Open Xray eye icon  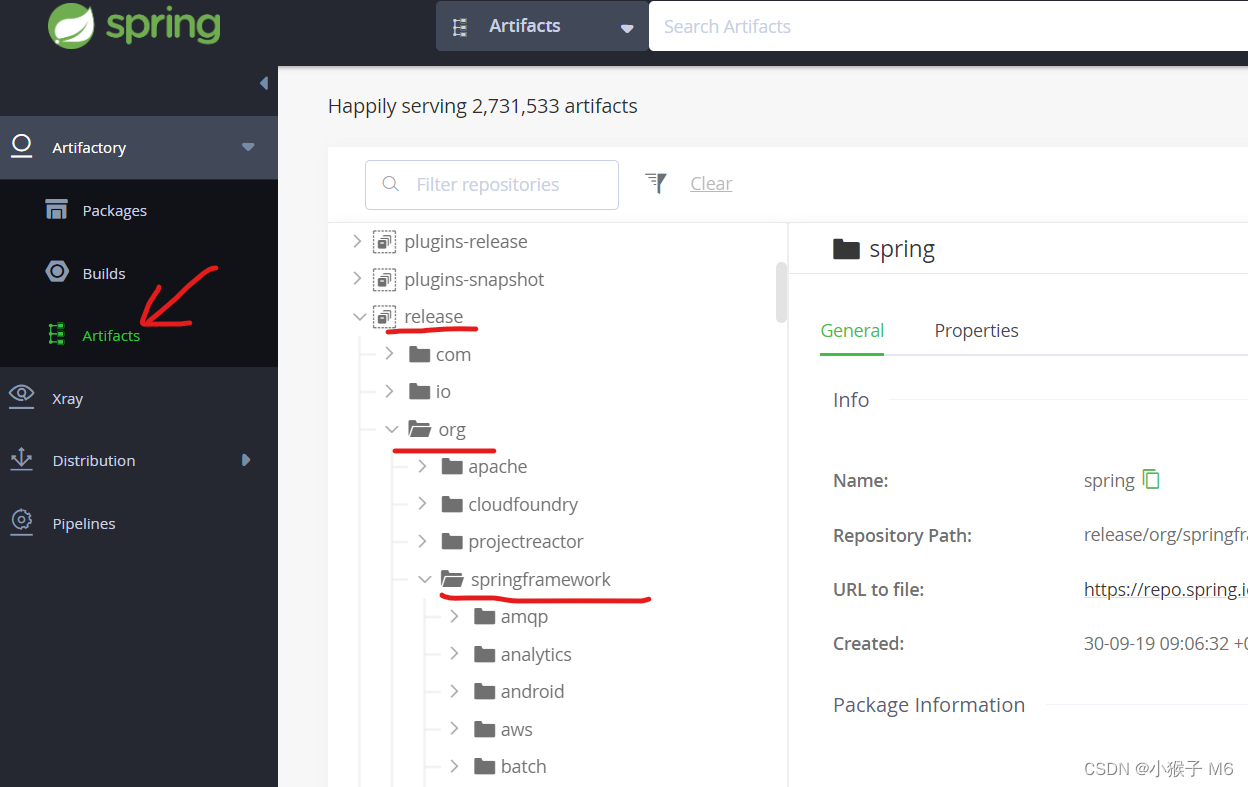tap(22, 396)
